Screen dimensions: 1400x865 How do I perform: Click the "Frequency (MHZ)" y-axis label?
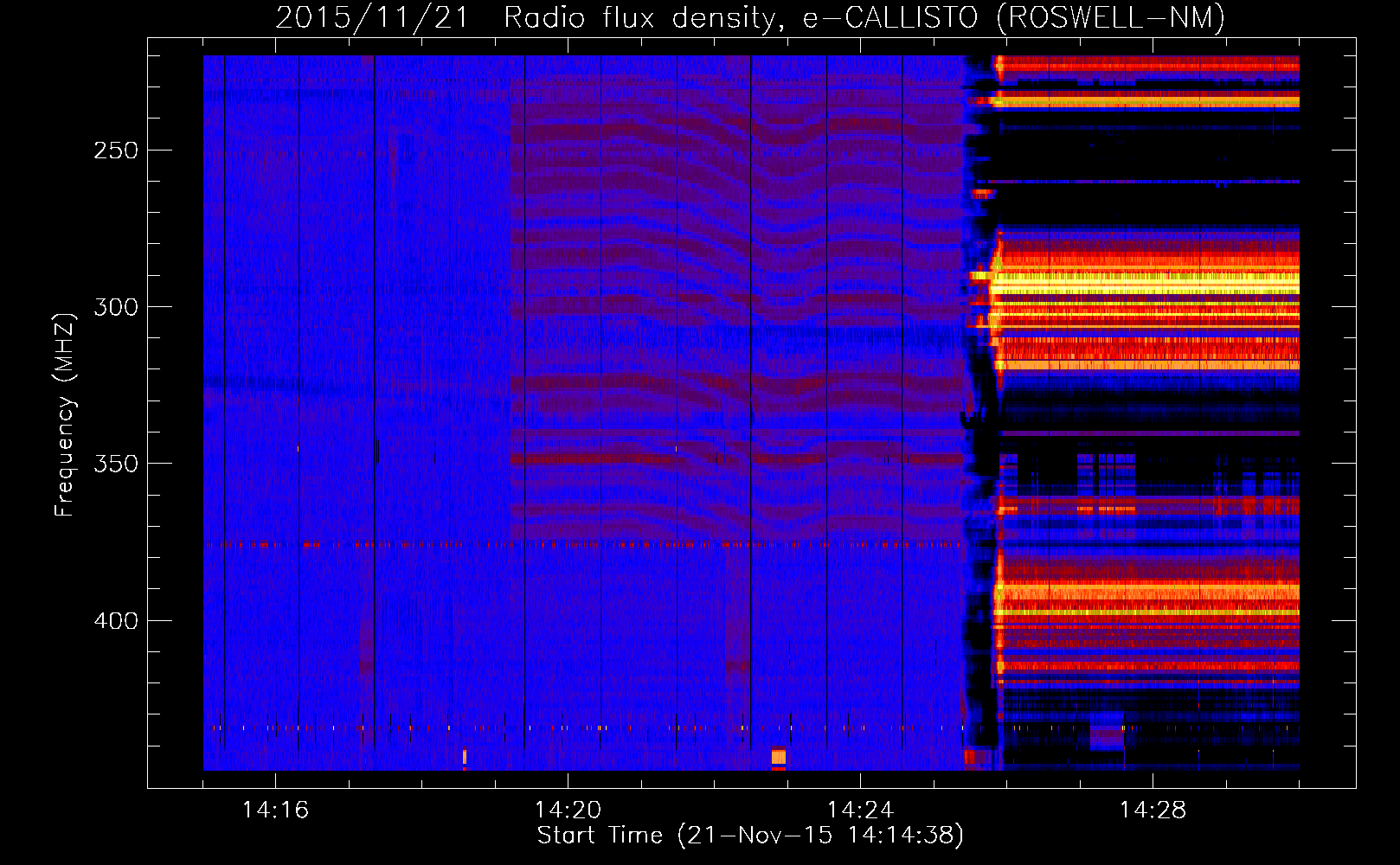point(65,415)
